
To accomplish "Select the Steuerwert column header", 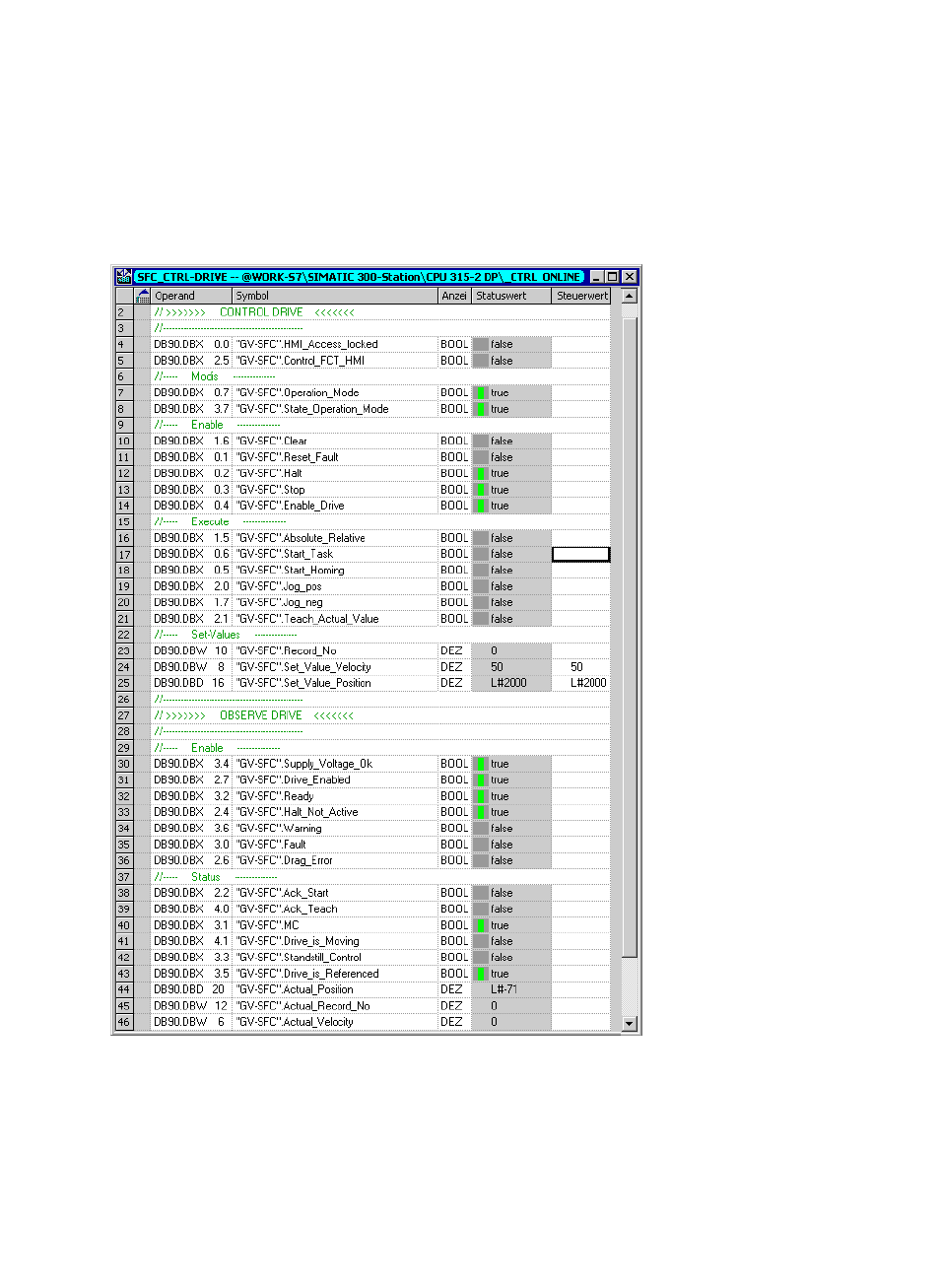I will click(x=581, y=296).
